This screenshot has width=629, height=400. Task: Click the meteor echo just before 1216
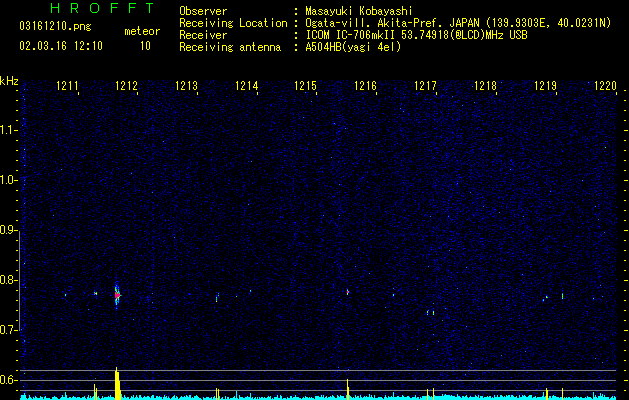click(348, 292)
